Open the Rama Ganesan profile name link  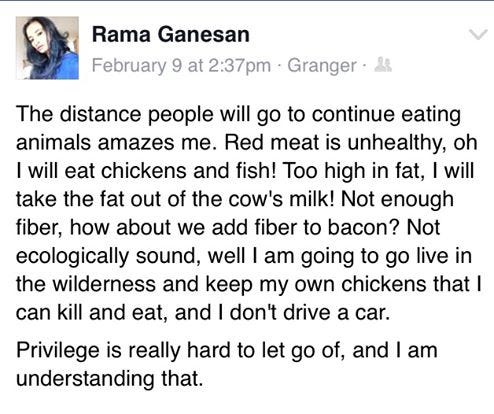point(171,35)
